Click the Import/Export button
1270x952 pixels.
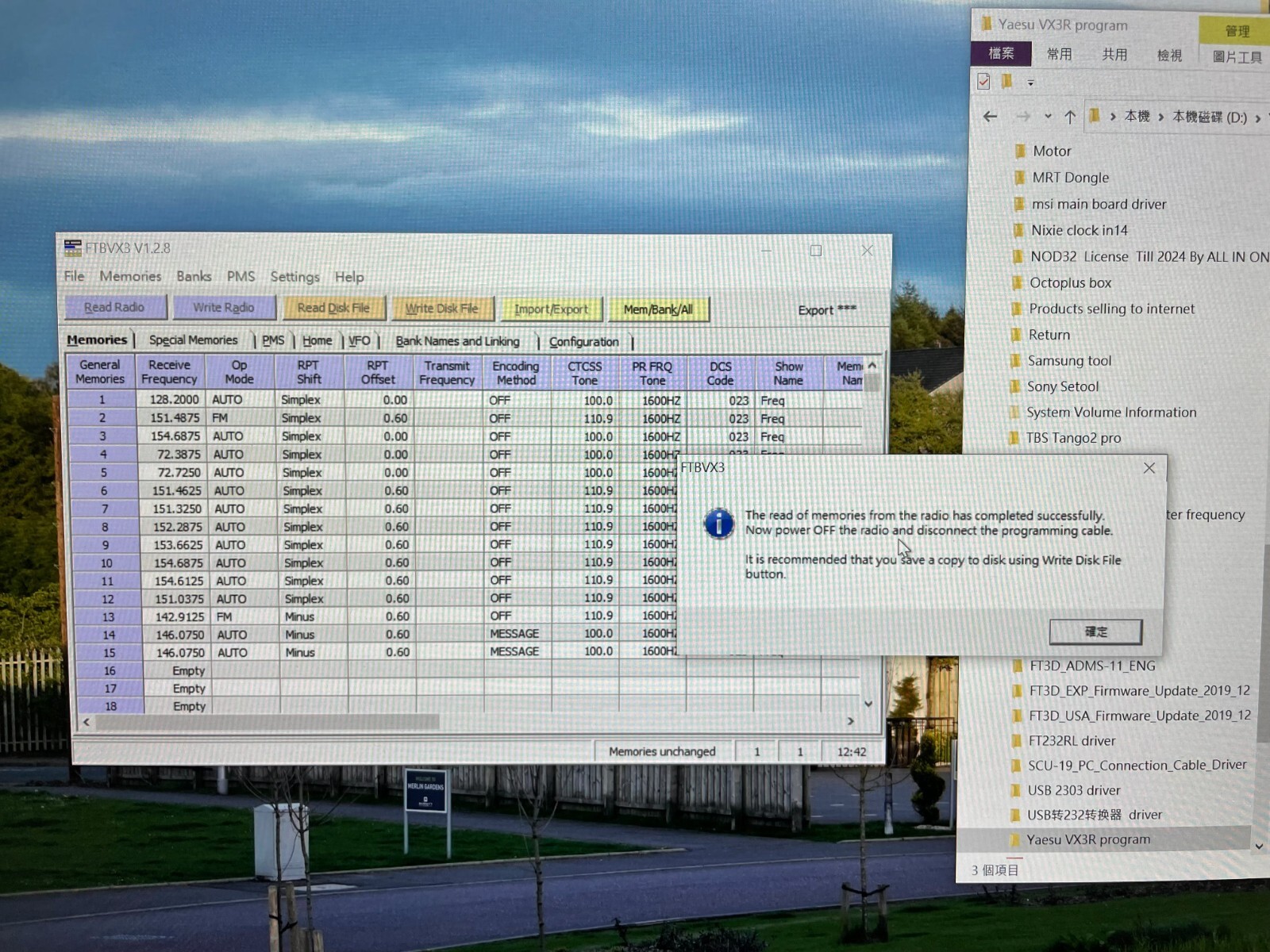tap(552, 309)
